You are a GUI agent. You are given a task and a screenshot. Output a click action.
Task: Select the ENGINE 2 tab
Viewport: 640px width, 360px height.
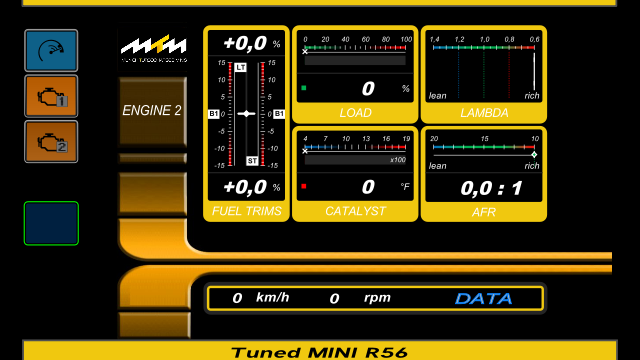click(x=153, y=111)
